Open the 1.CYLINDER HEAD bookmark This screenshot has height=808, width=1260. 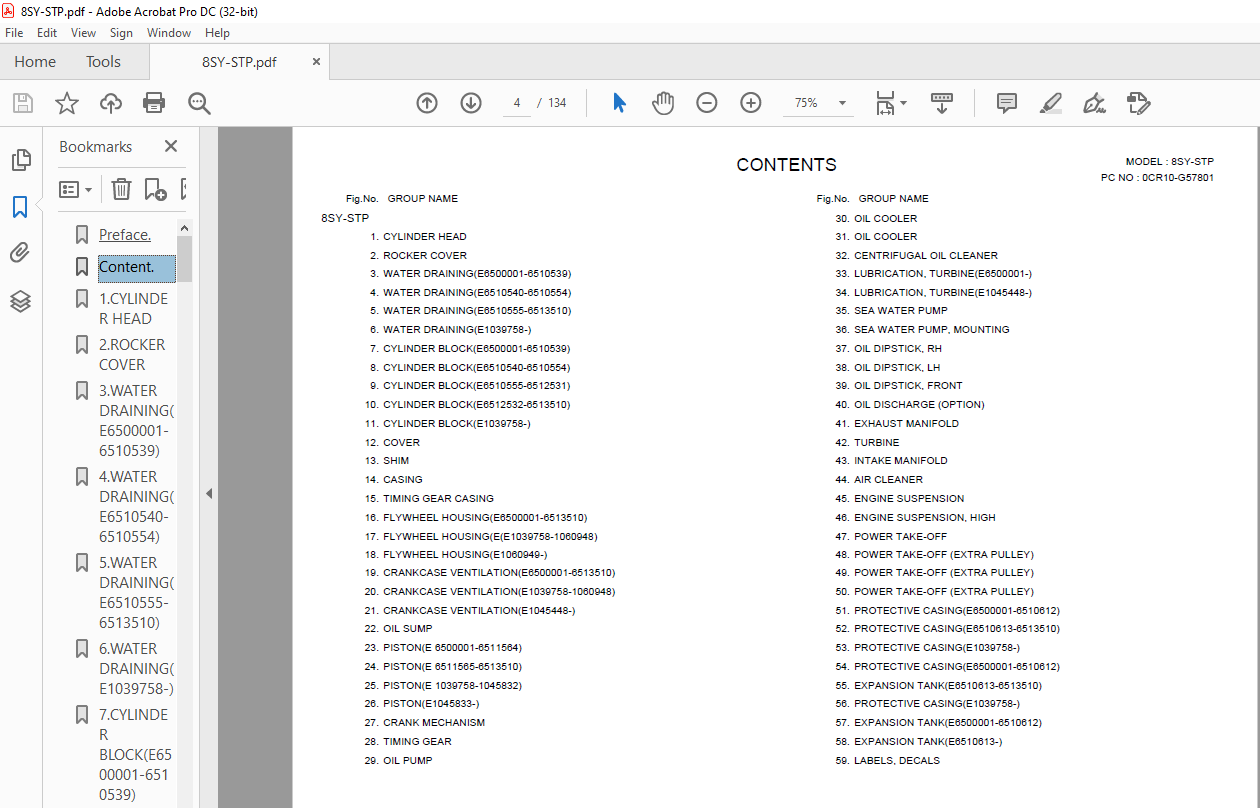coord(133,308)
